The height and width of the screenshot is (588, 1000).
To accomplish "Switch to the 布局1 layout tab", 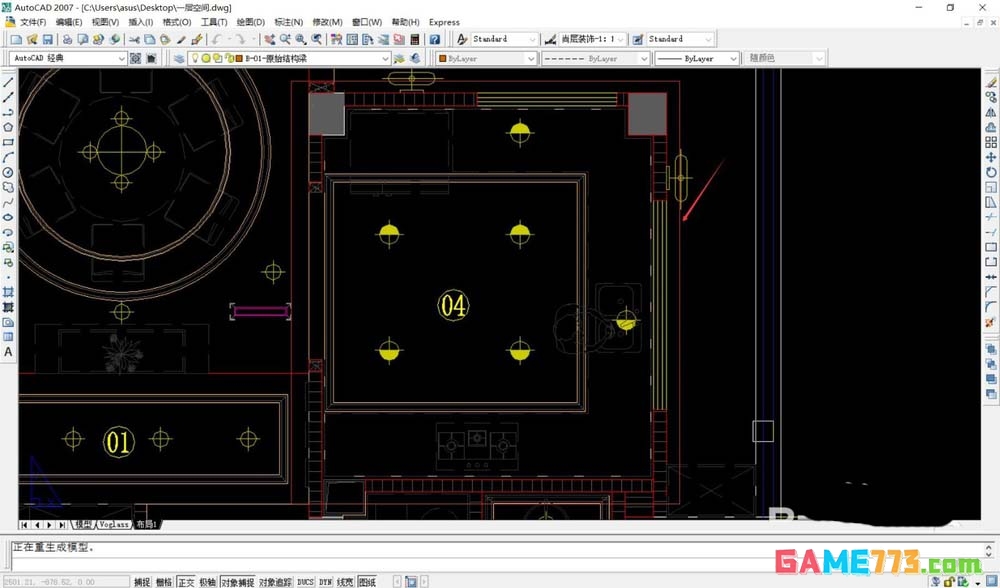I will click(x=146, y=523).
